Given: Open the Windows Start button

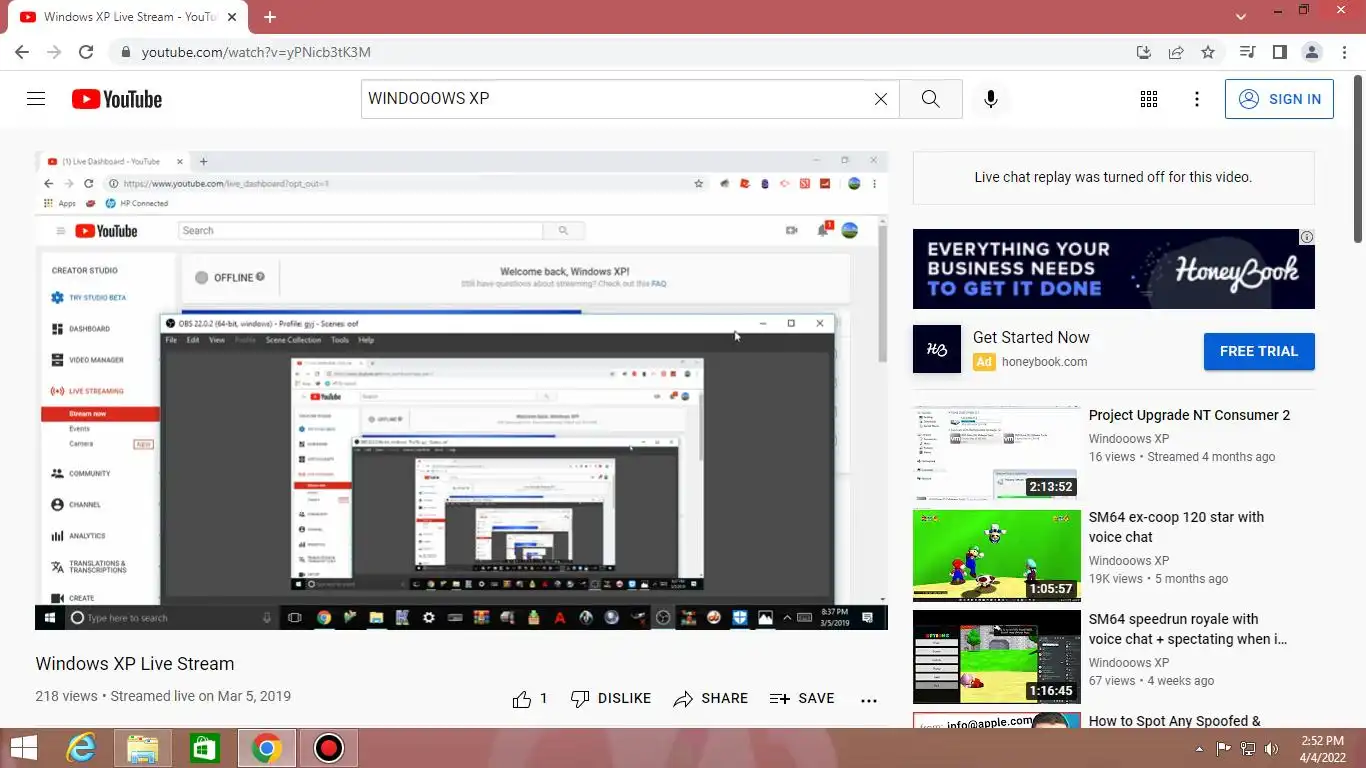Looking at the screenshot, I should click(24, 748).
